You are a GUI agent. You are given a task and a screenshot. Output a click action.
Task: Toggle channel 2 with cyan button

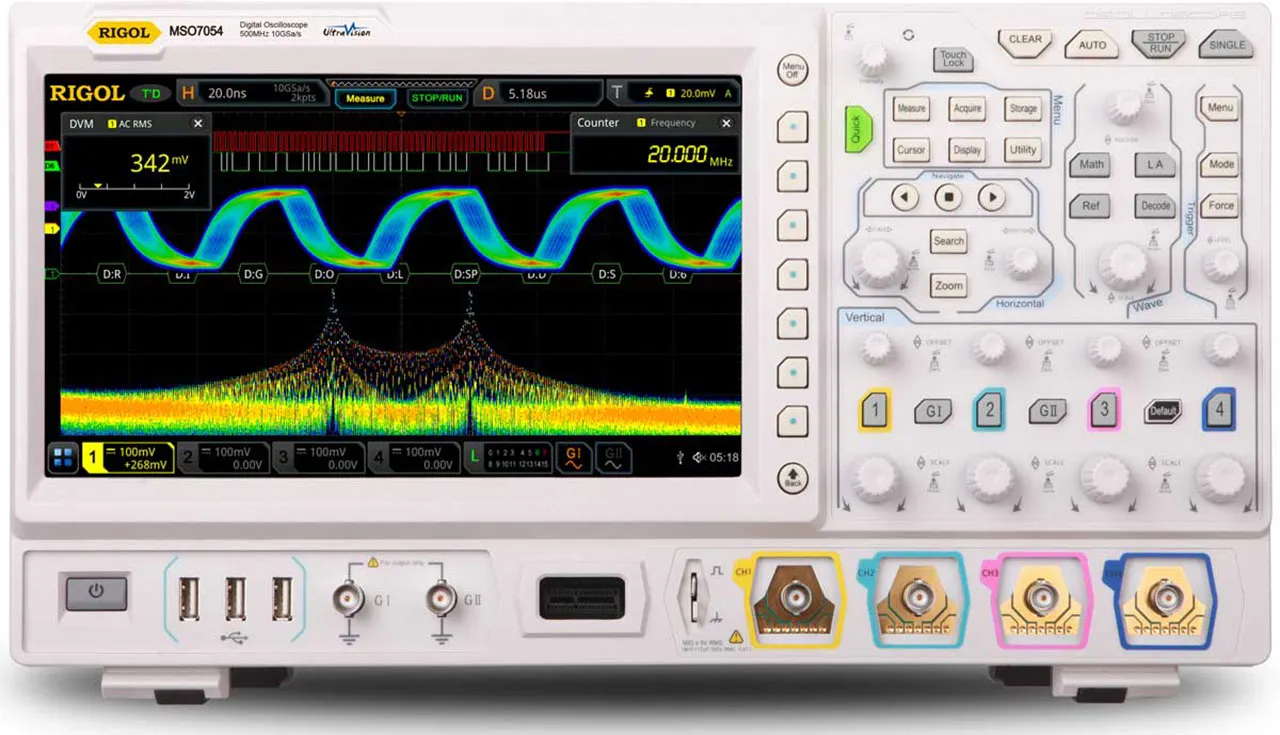tap(989, 410)
